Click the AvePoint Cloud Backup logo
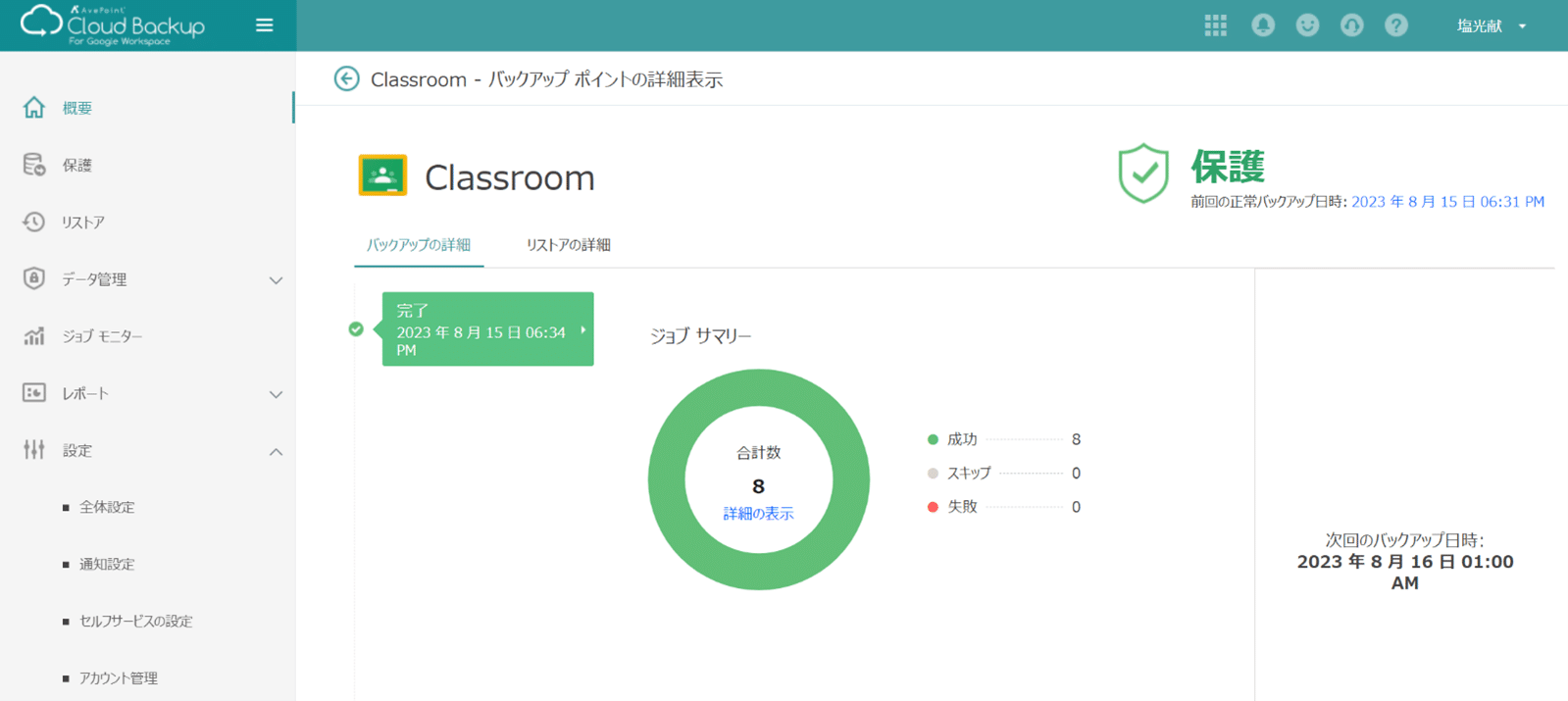Image resolution: width=1568 pixels, height=701 pixels. click(113, 25)
